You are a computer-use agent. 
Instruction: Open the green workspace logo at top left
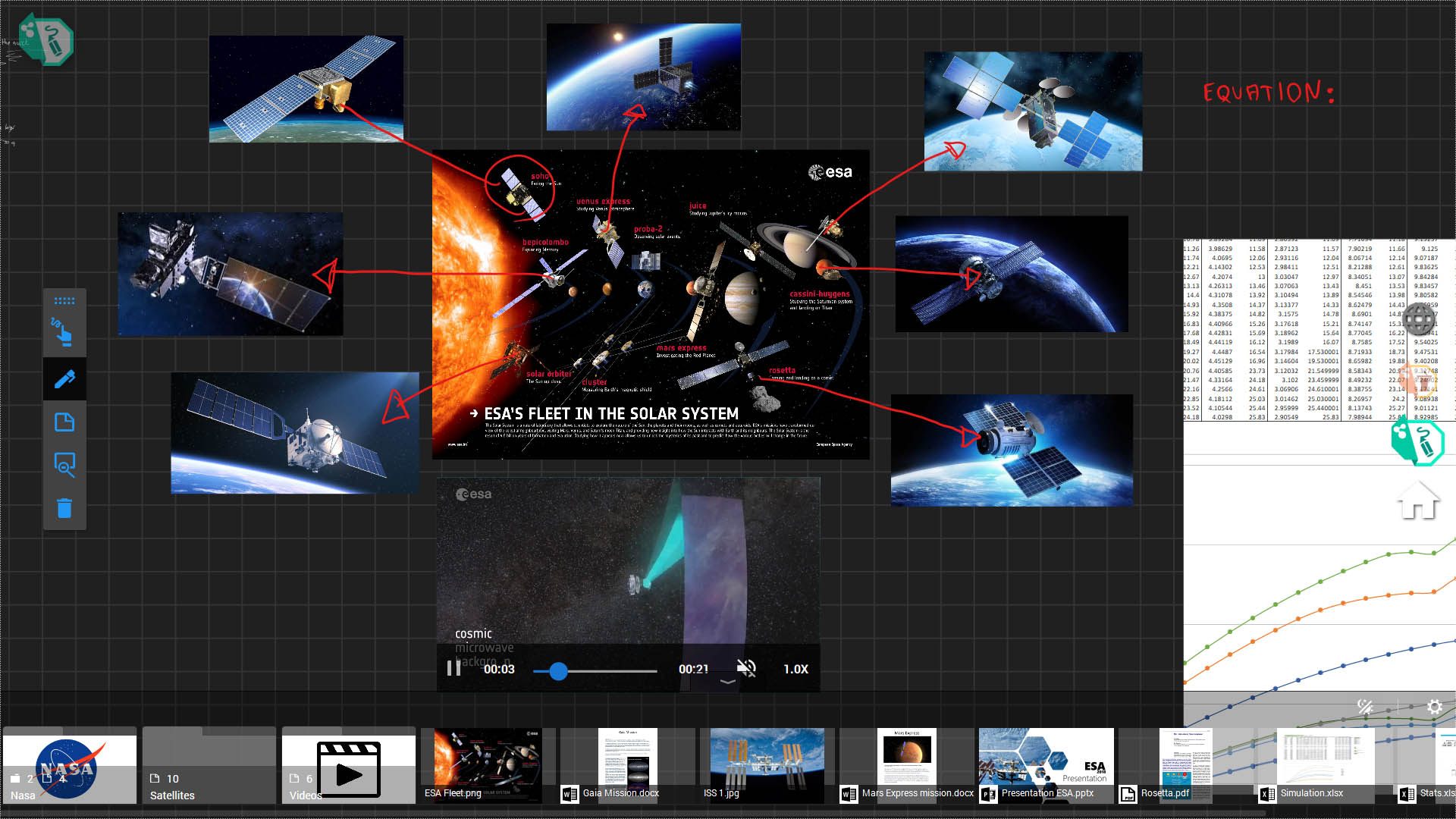click(46, 39)
